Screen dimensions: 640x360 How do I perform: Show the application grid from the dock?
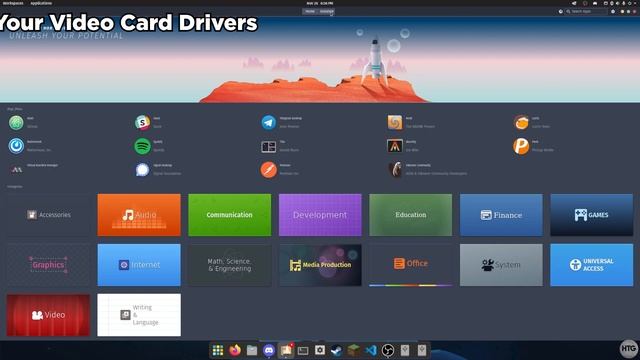point(218,350)
